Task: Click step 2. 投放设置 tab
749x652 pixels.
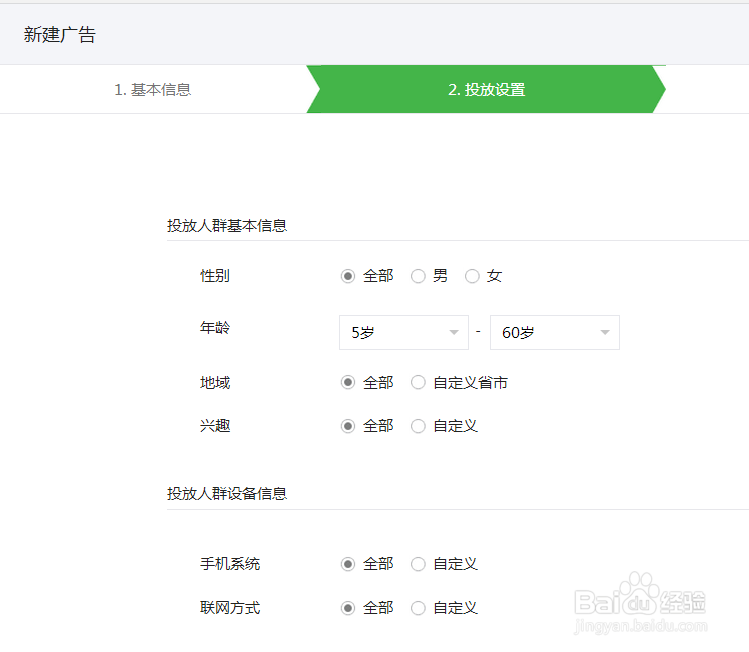Action: (486, 89)
